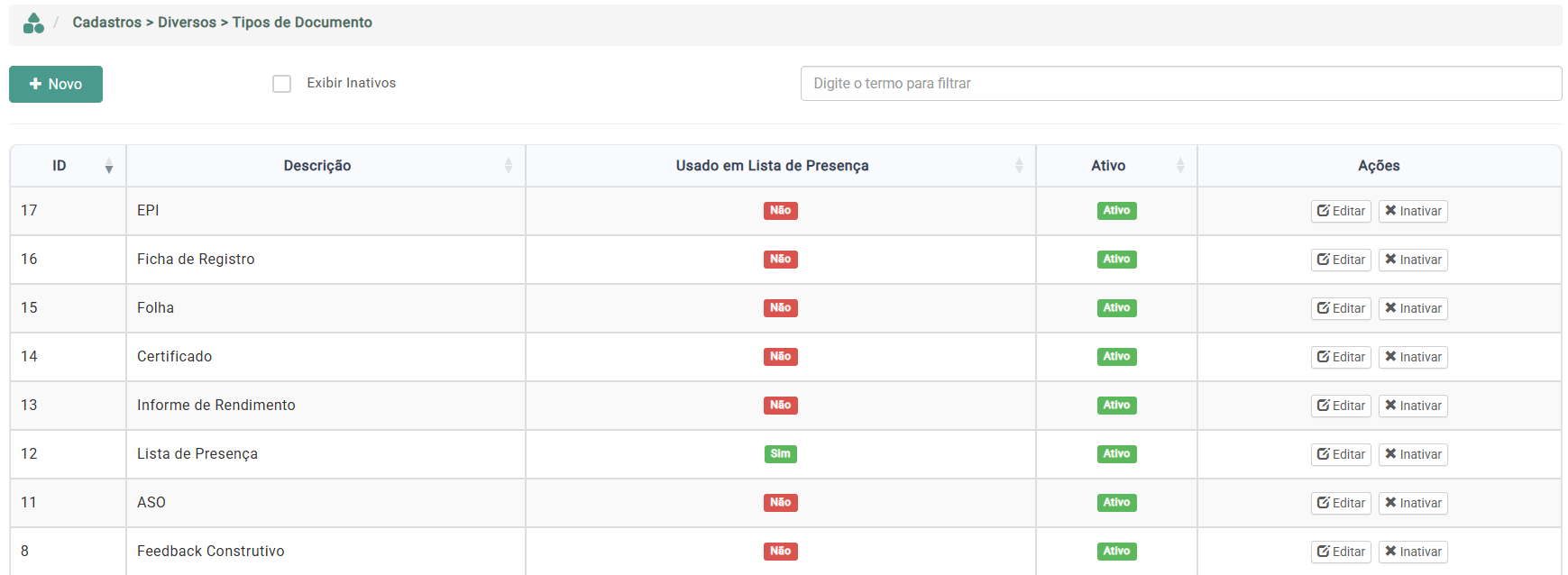Sort by Usado em Lista de Presença
This screenshot has height=575, width=1568.
pos(1018,166)
